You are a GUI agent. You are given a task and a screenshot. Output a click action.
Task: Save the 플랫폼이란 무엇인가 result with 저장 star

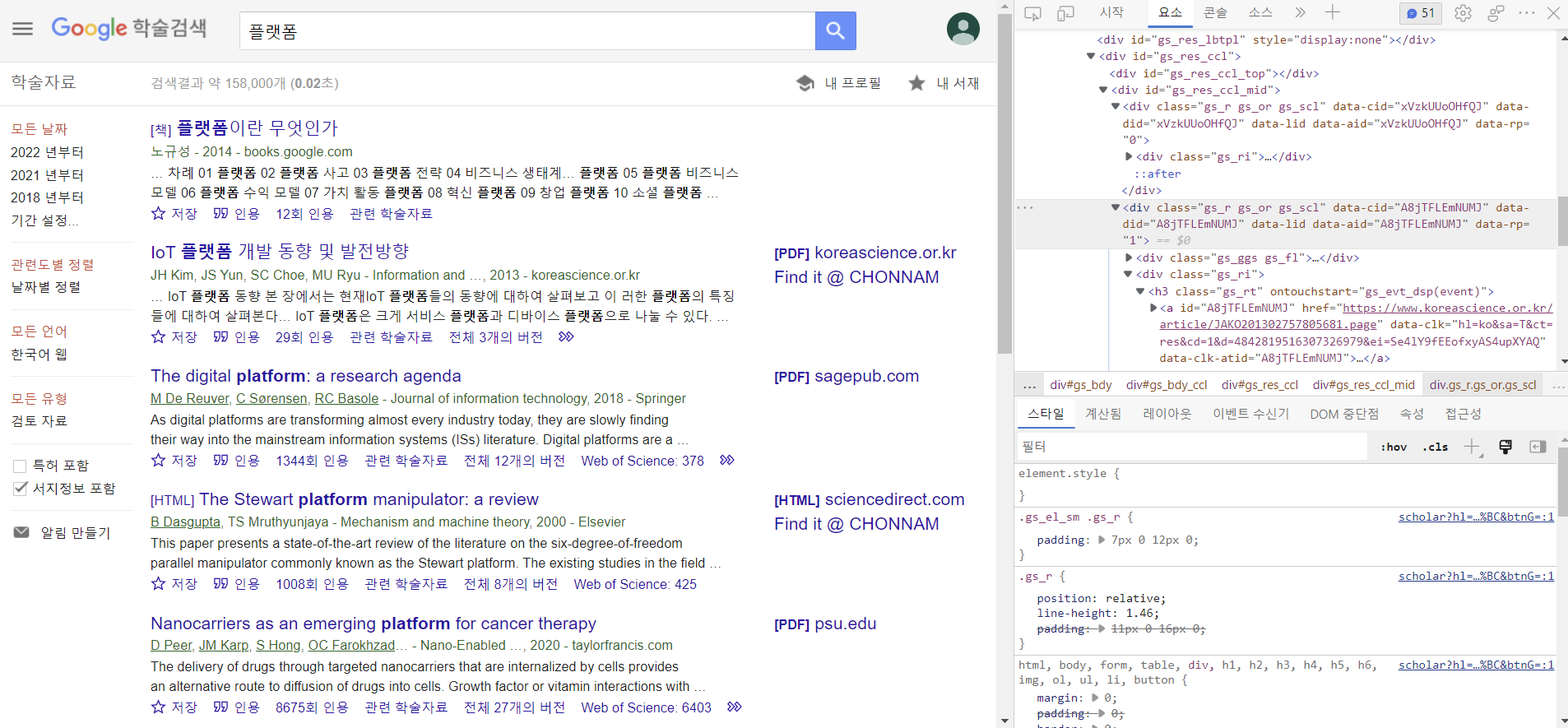[x=174, y=214]
